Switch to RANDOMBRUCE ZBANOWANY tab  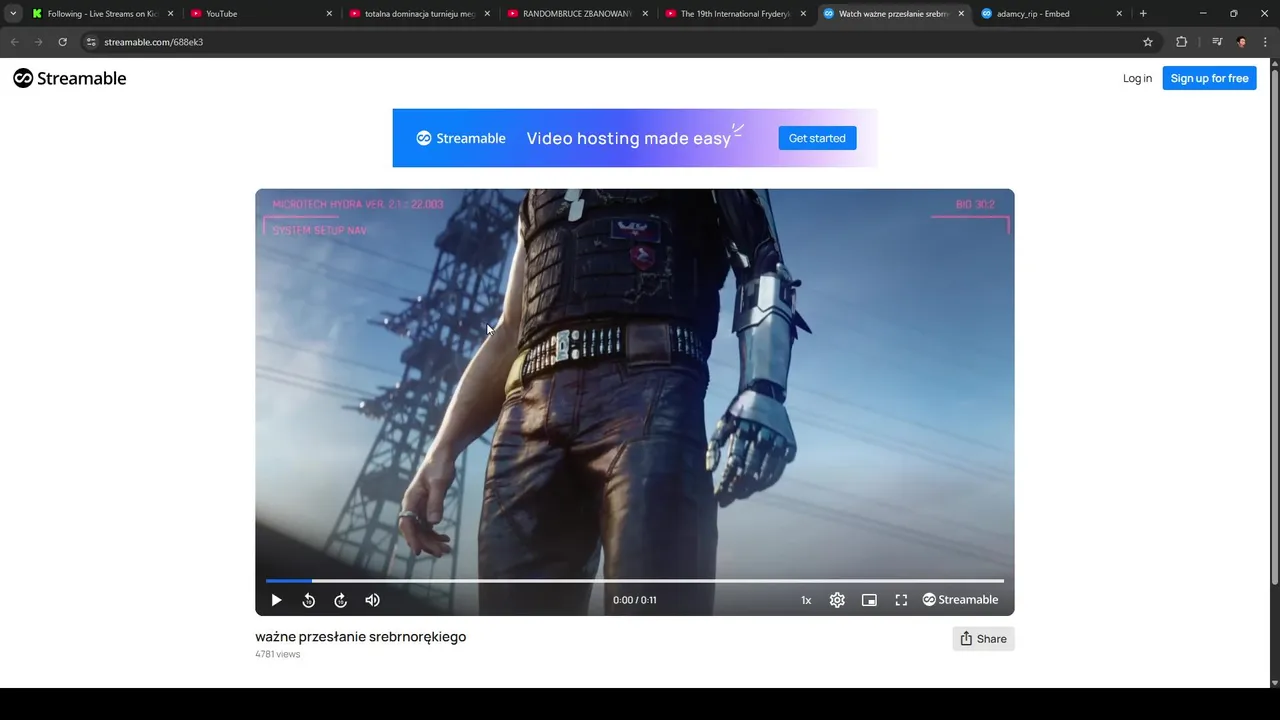pos(576,14)
